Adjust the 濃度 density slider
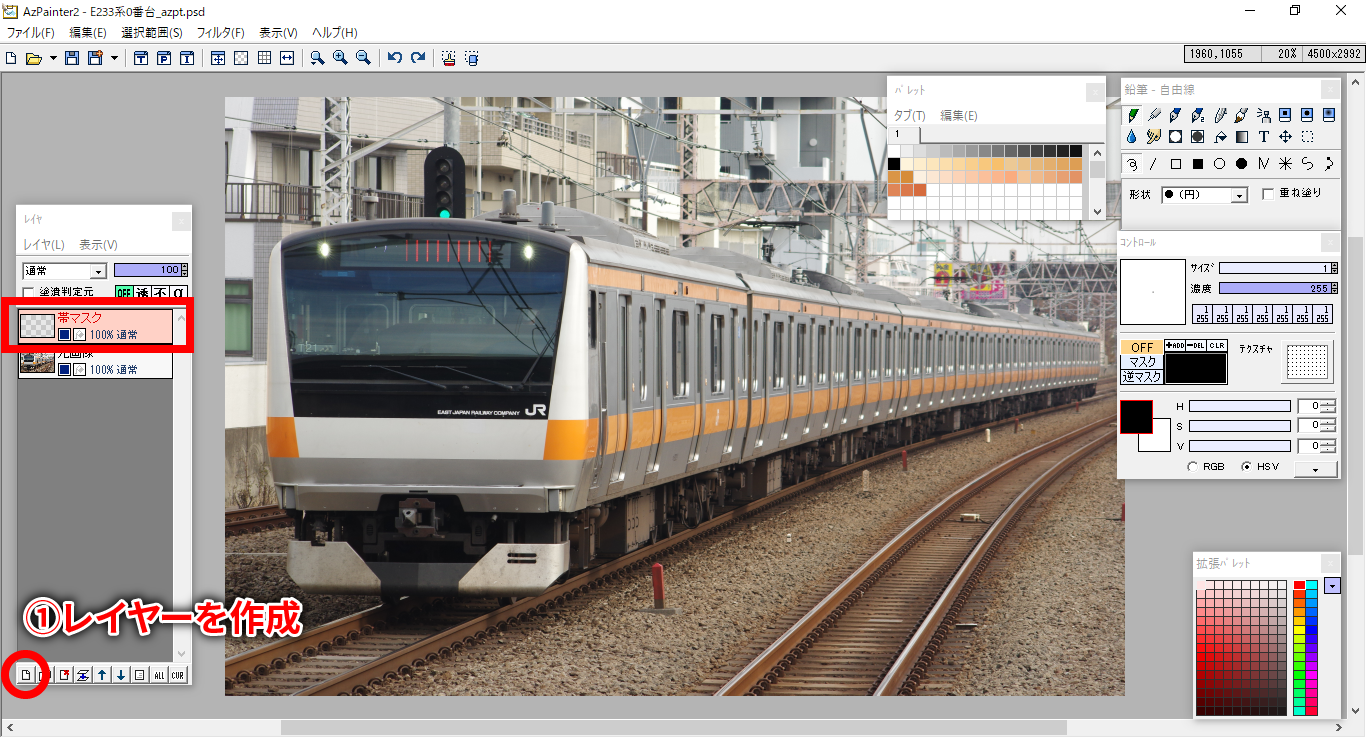 [x=1278, y=288]
